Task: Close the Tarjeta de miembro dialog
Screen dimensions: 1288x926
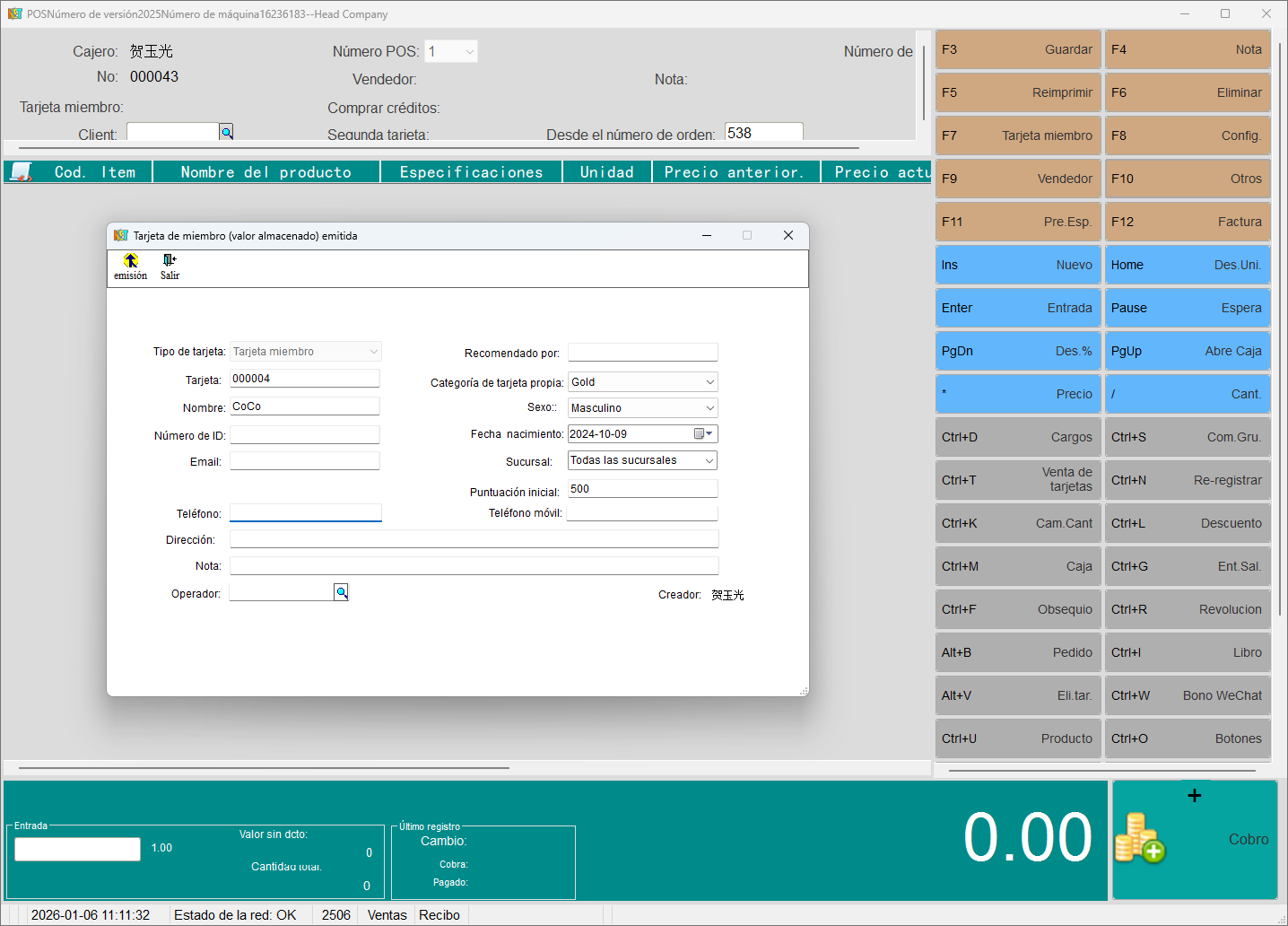Action: coord(788,235)
